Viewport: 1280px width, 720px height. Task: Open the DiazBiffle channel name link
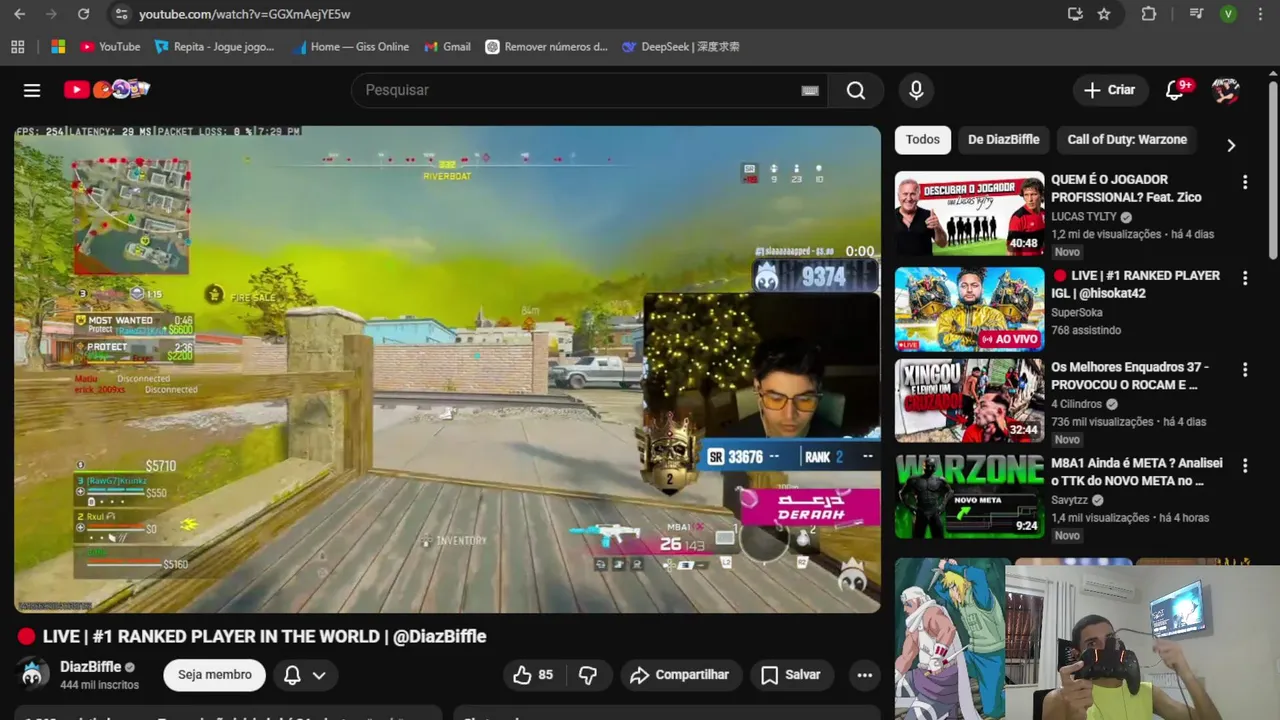coord(90,667)
